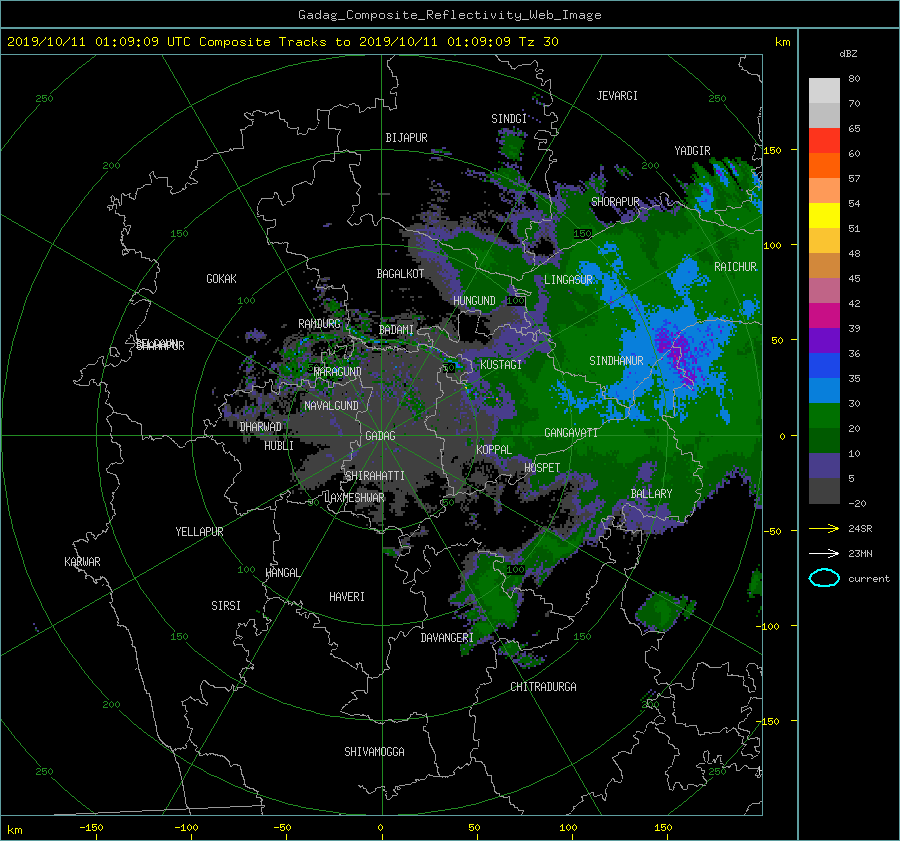The width and height of the screenshot is (900, 841).
Task: Click the HANGAL city label
Action: click(282, 573)
